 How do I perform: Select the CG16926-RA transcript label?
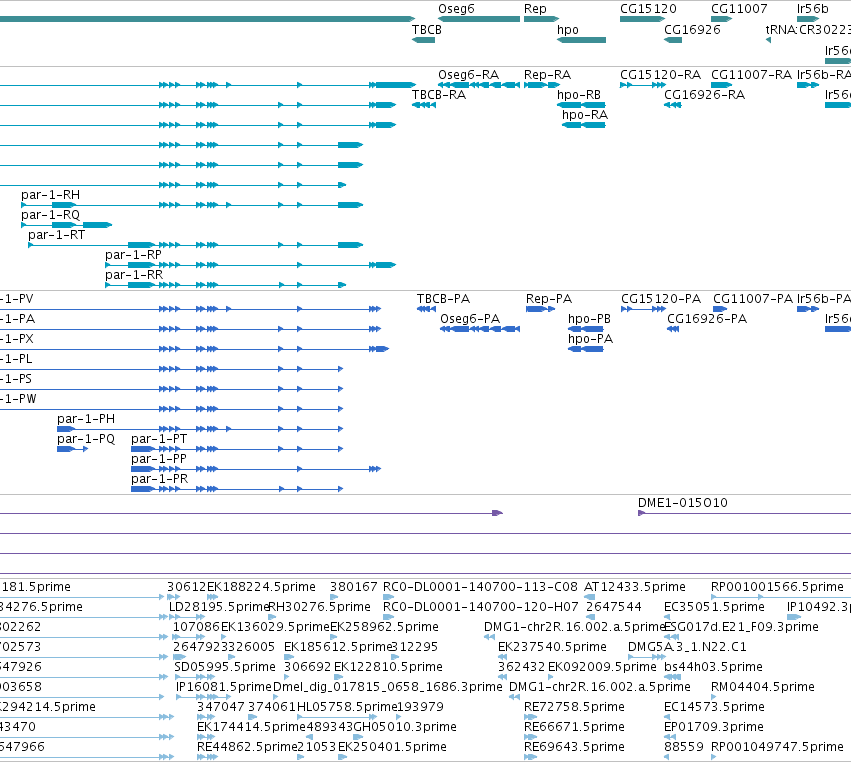pos(704,94)
